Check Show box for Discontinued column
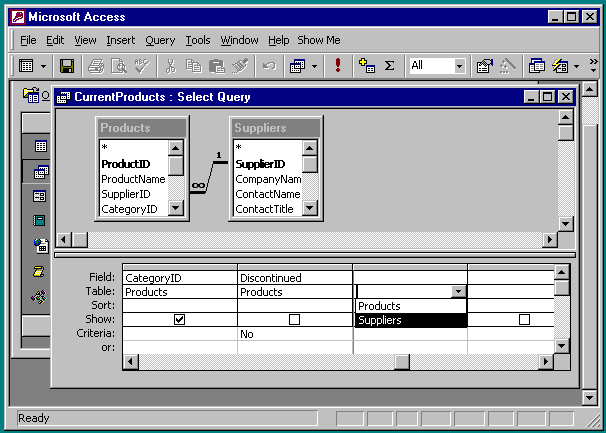This screenshot has width=606, height=433. point(294,320)
